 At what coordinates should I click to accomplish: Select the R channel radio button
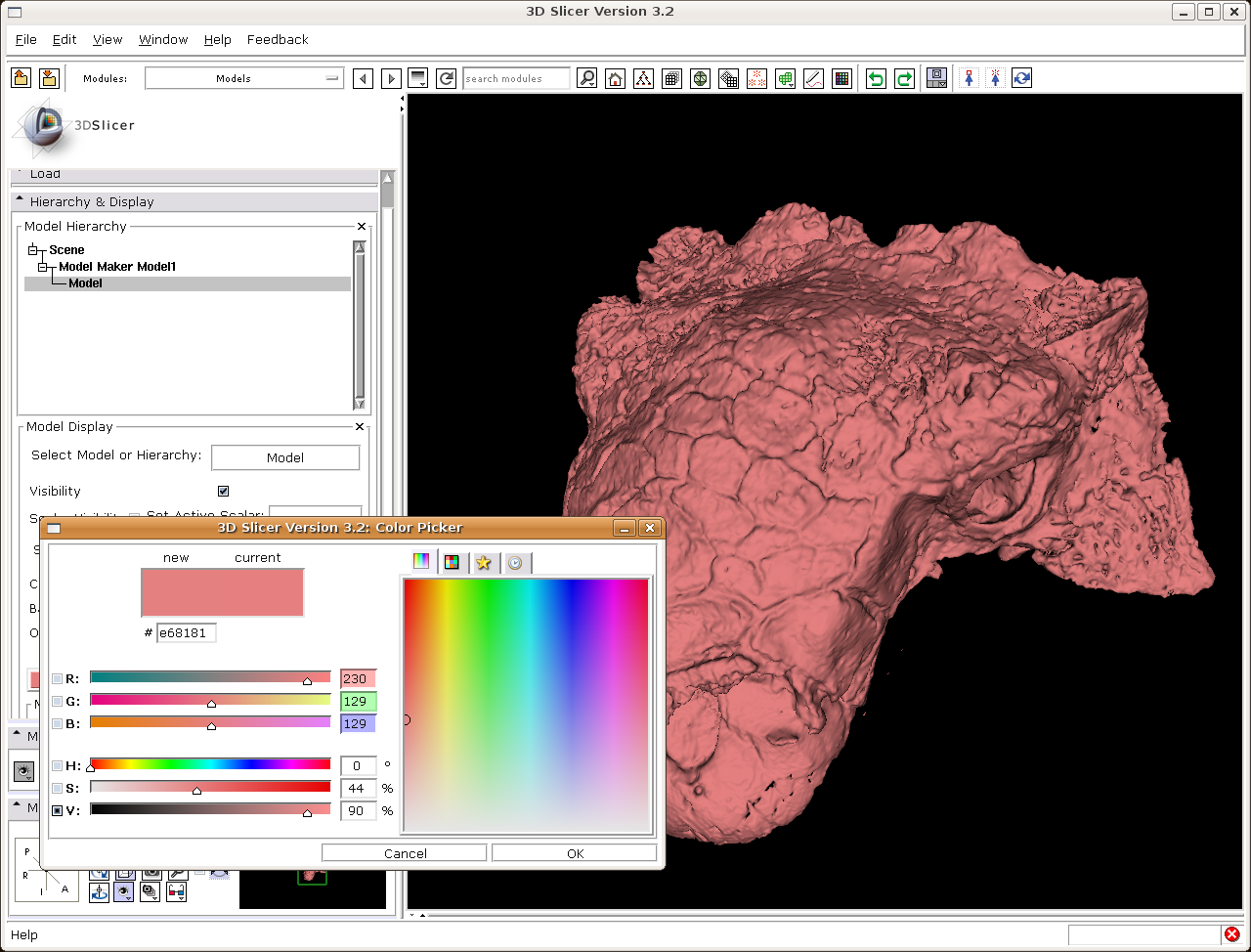(58, 678)
